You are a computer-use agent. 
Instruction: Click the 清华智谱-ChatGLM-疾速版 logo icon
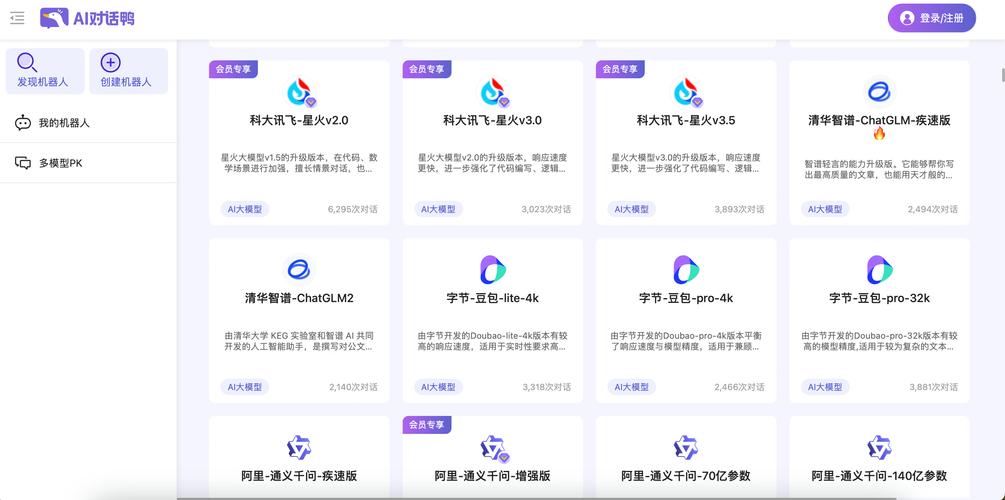click(x=879, y=92)
